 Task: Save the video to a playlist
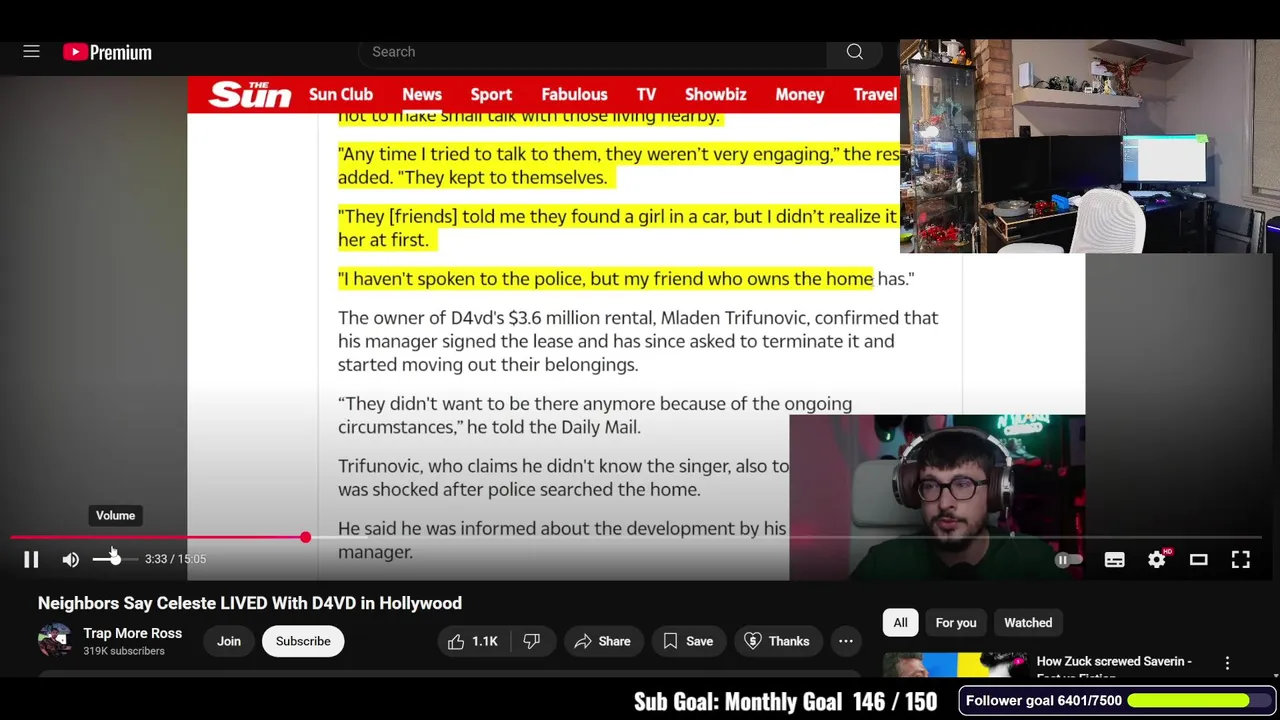tap(687, 641)
